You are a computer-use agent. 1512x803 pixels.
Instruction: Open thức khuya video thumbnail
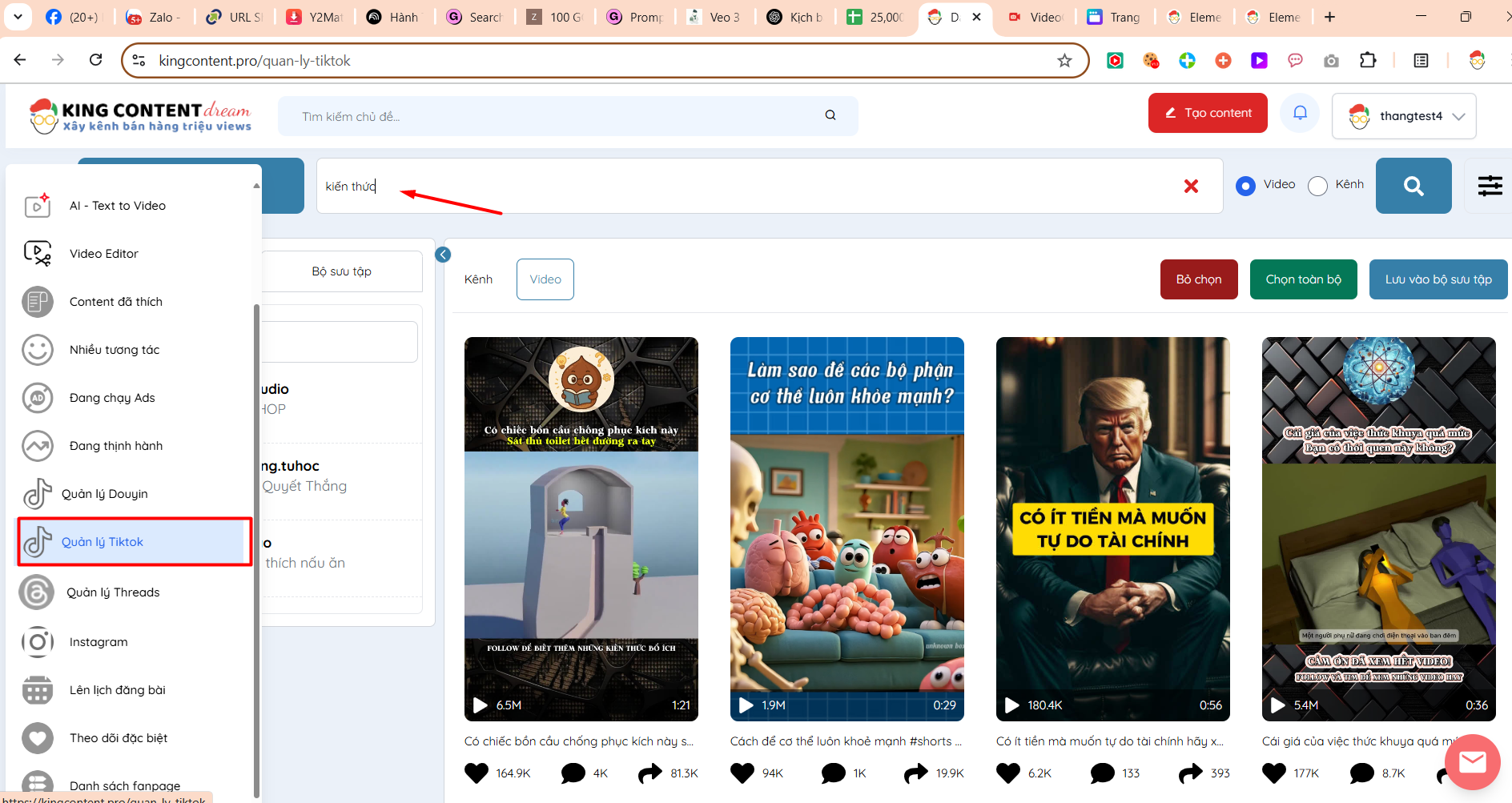tap(1379, 528)
